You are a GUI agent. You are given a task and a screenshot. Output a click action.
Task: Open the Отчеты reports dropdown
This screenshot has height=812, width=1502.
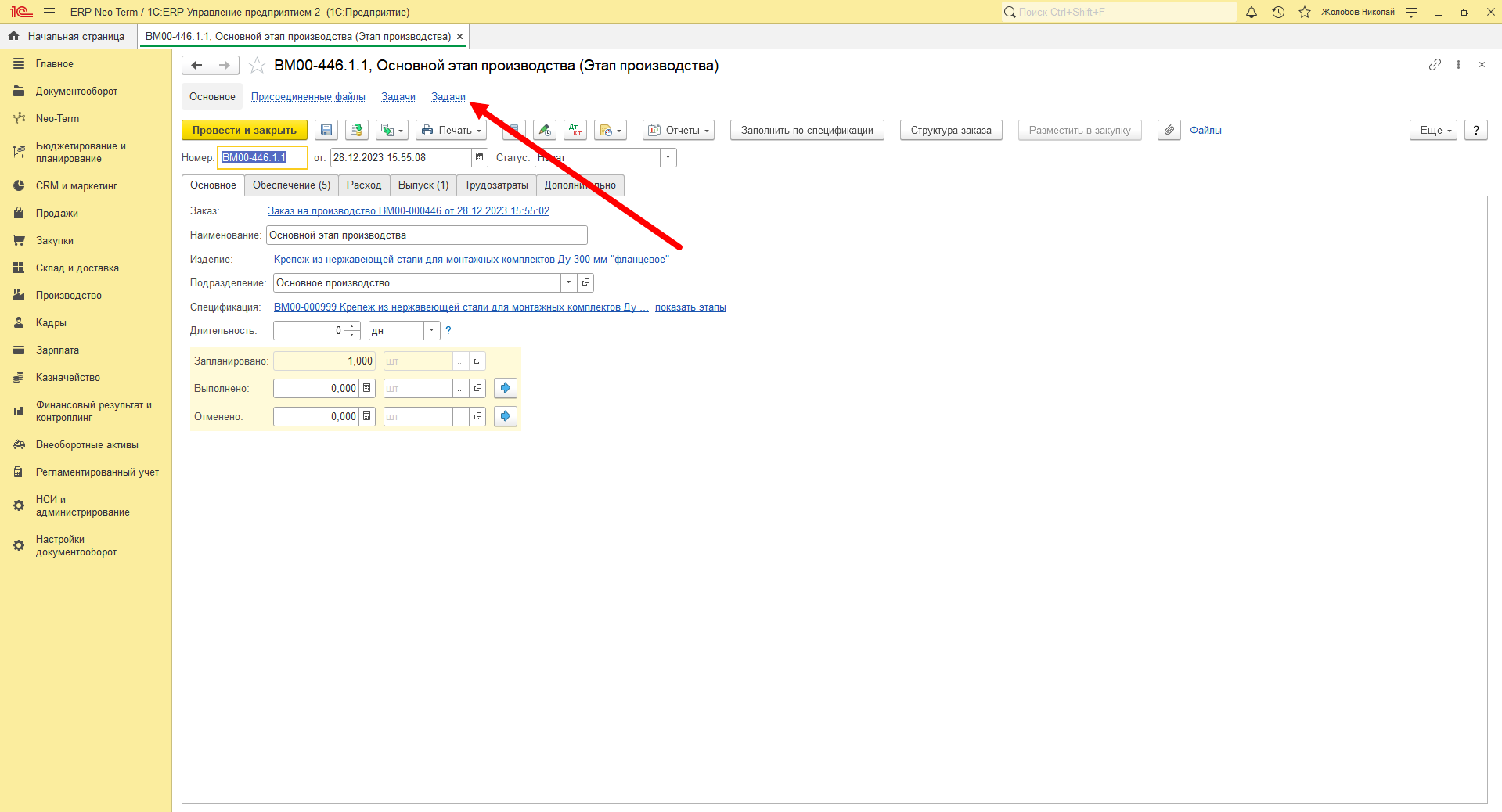tap(679, 131)
